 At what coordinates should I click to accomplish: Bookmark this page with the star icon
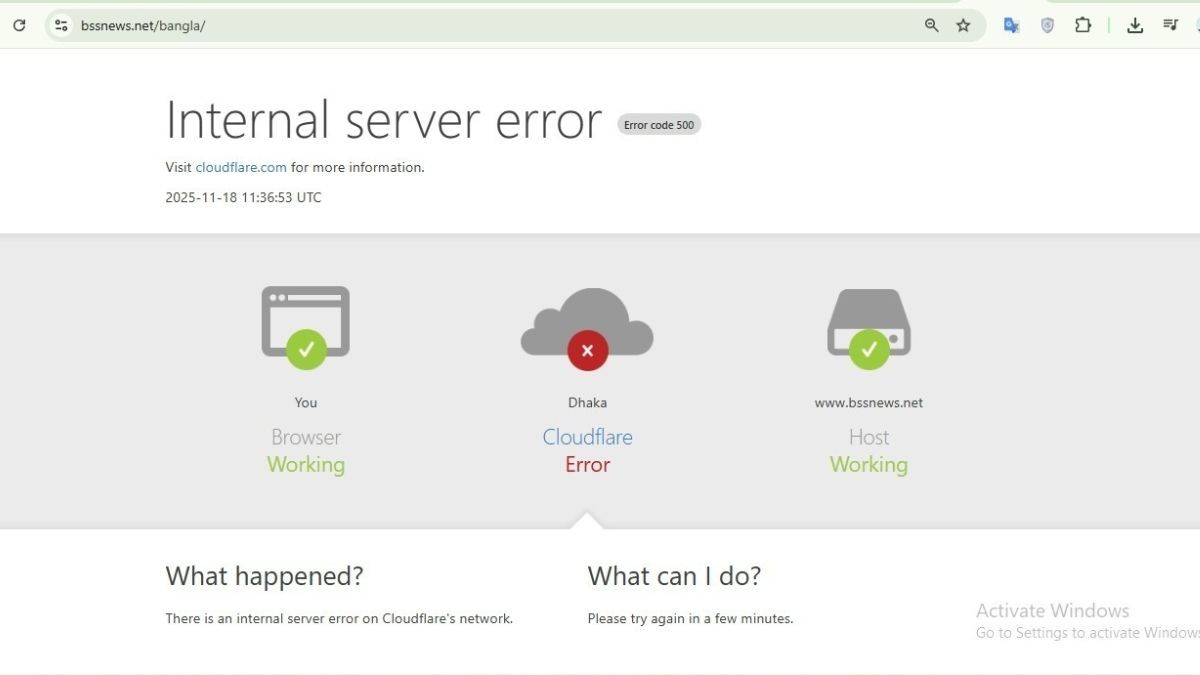(963, 26)
